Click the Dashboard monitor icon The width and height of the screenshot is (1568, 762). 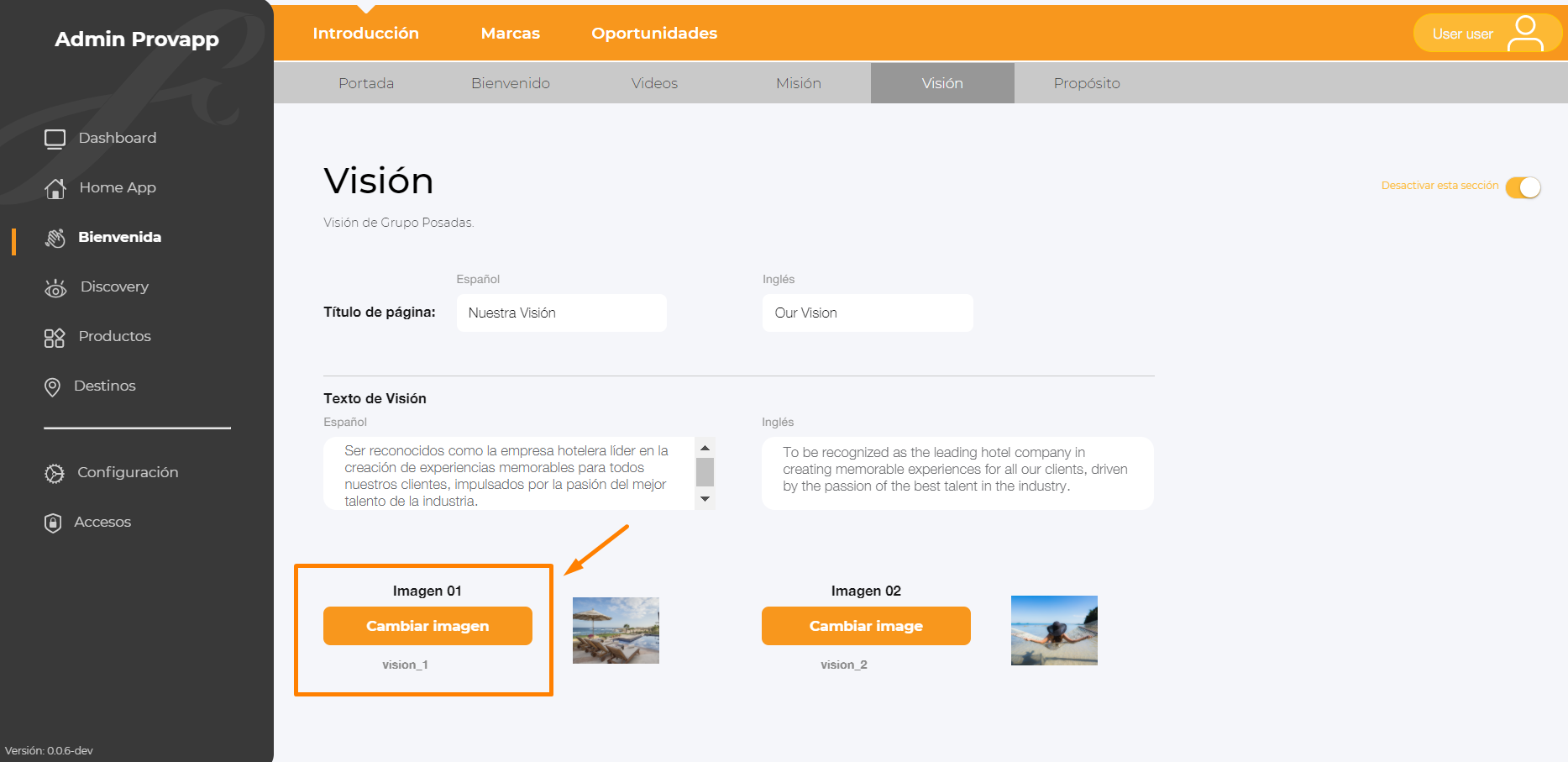click(x=55, y=139)
